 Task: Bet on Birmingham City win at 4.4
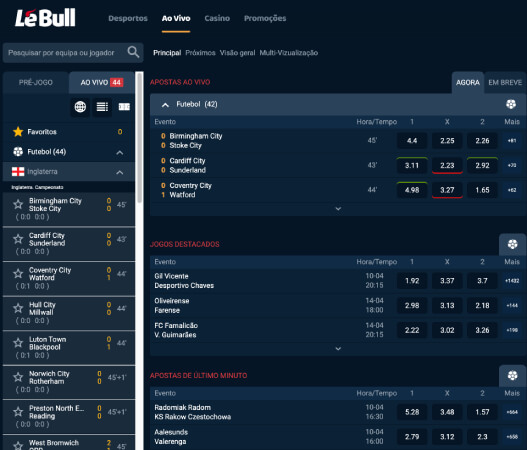click(412, 140)
